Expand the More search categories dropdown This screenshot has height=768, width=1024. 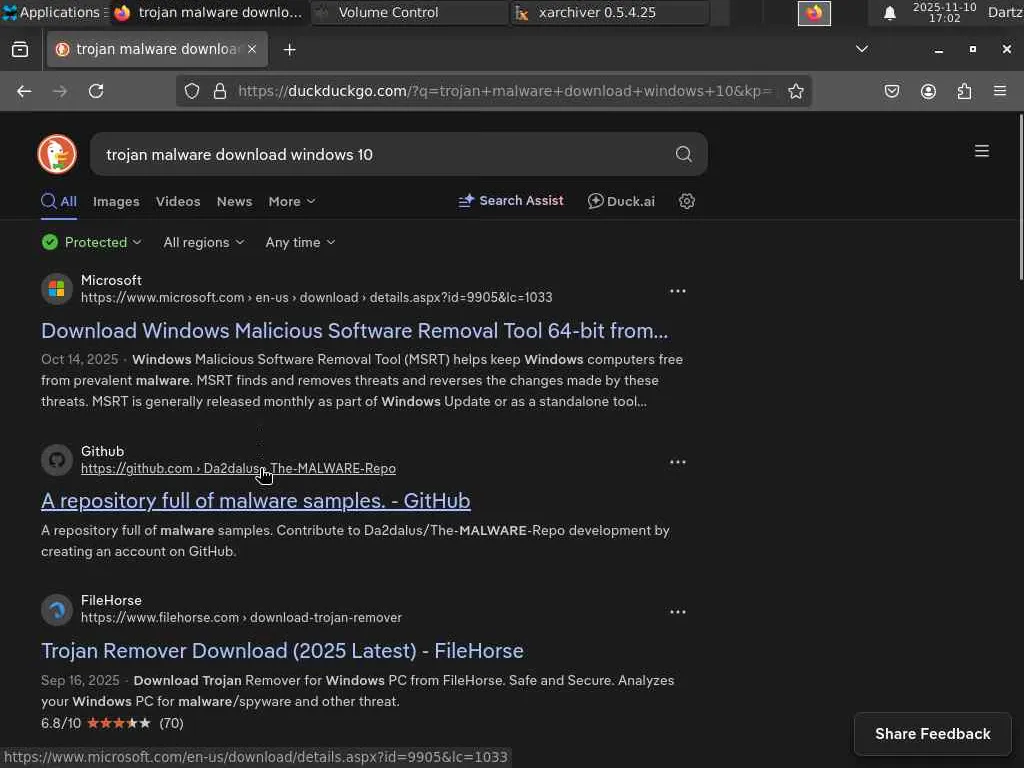(292, 202)
